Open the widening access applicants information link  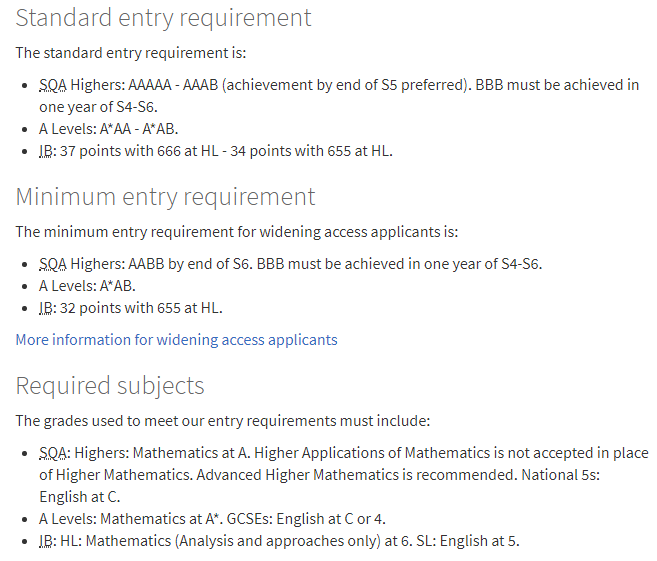click(176, 340)
